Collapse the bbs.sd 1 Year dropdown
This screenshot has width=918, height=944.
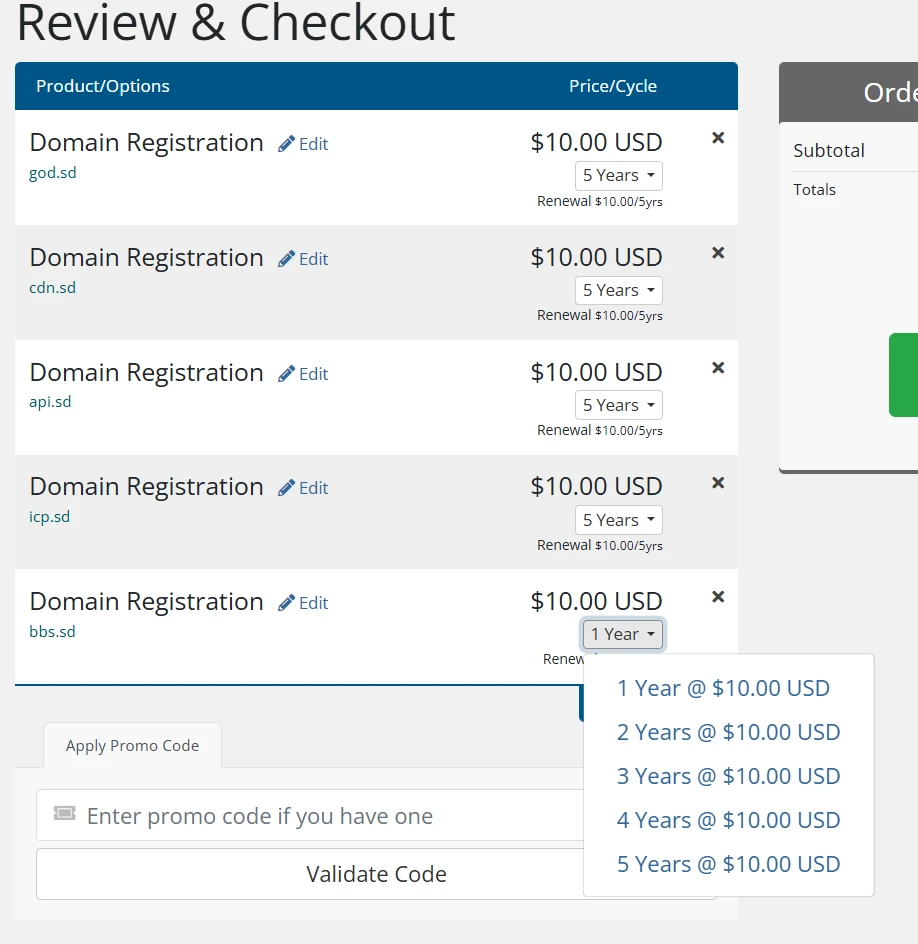622,635
